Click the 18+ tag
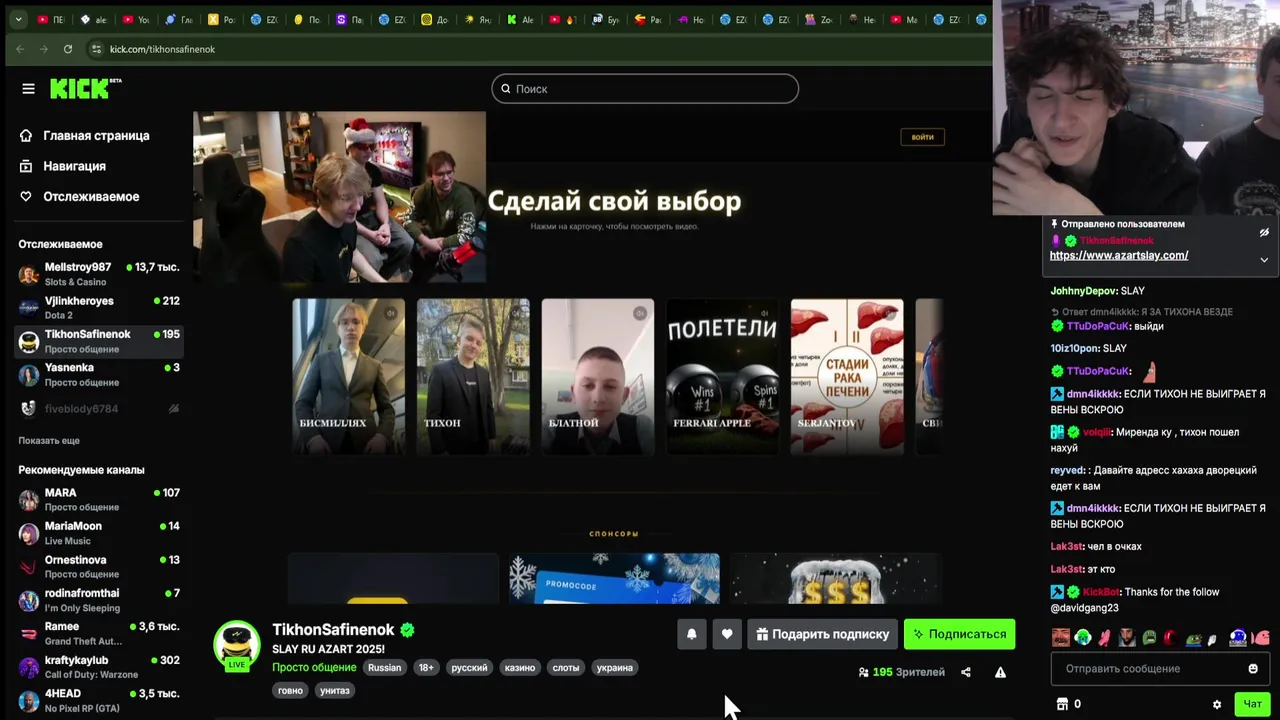This screenshot has height=720, width=1280. 426,667
